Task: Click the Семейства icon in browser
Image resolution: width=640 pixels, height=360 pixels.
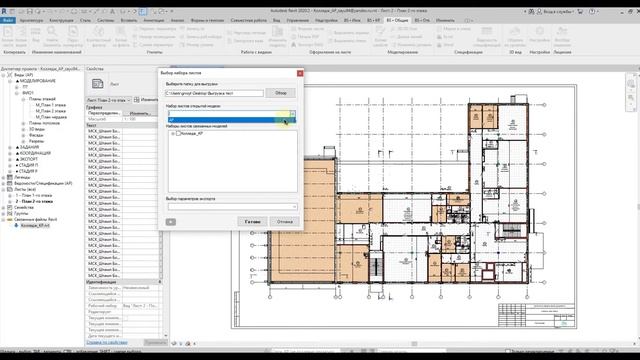Action: [x=10, y=207]
